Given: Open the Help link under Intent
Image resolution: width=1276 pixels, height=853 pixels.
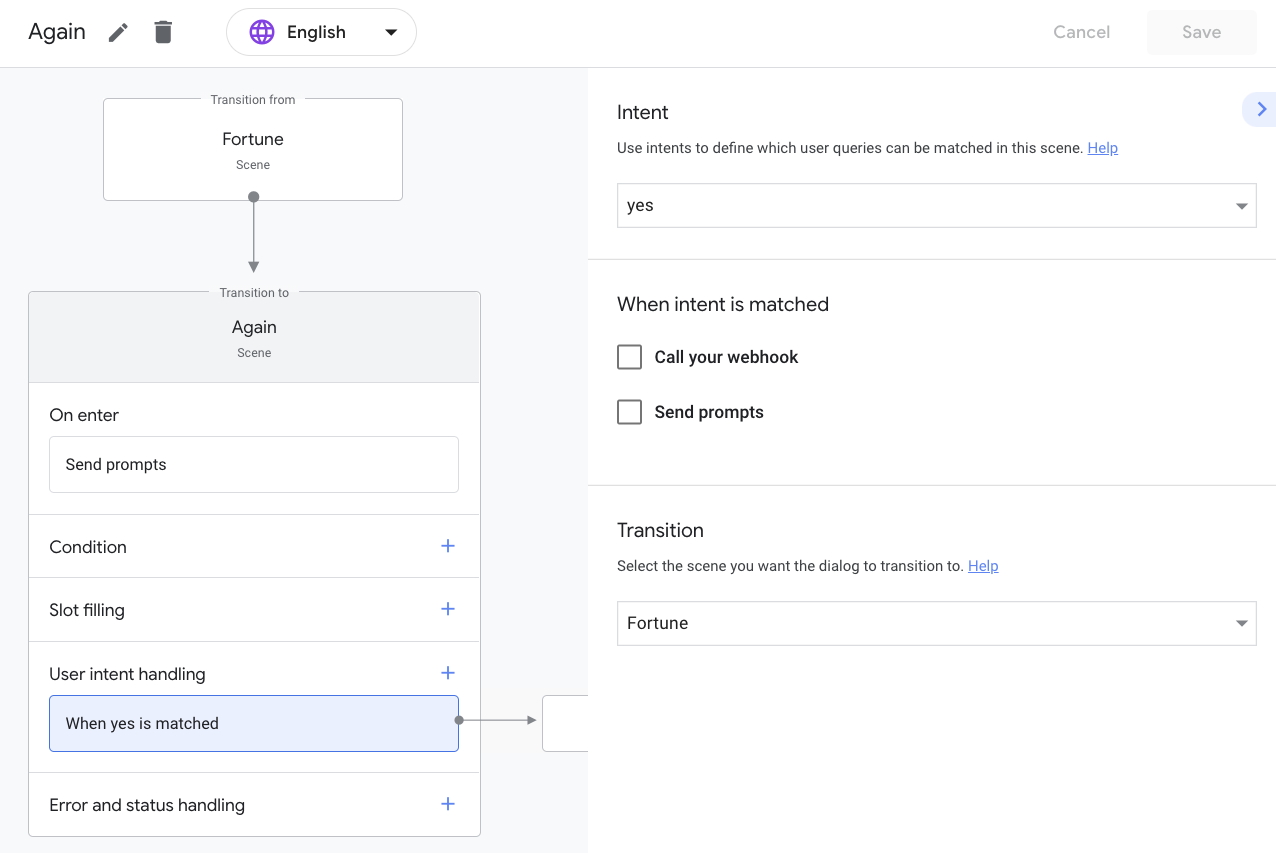Looking at the screenshot, I should pyautogui.click(x=1102, y=148).
